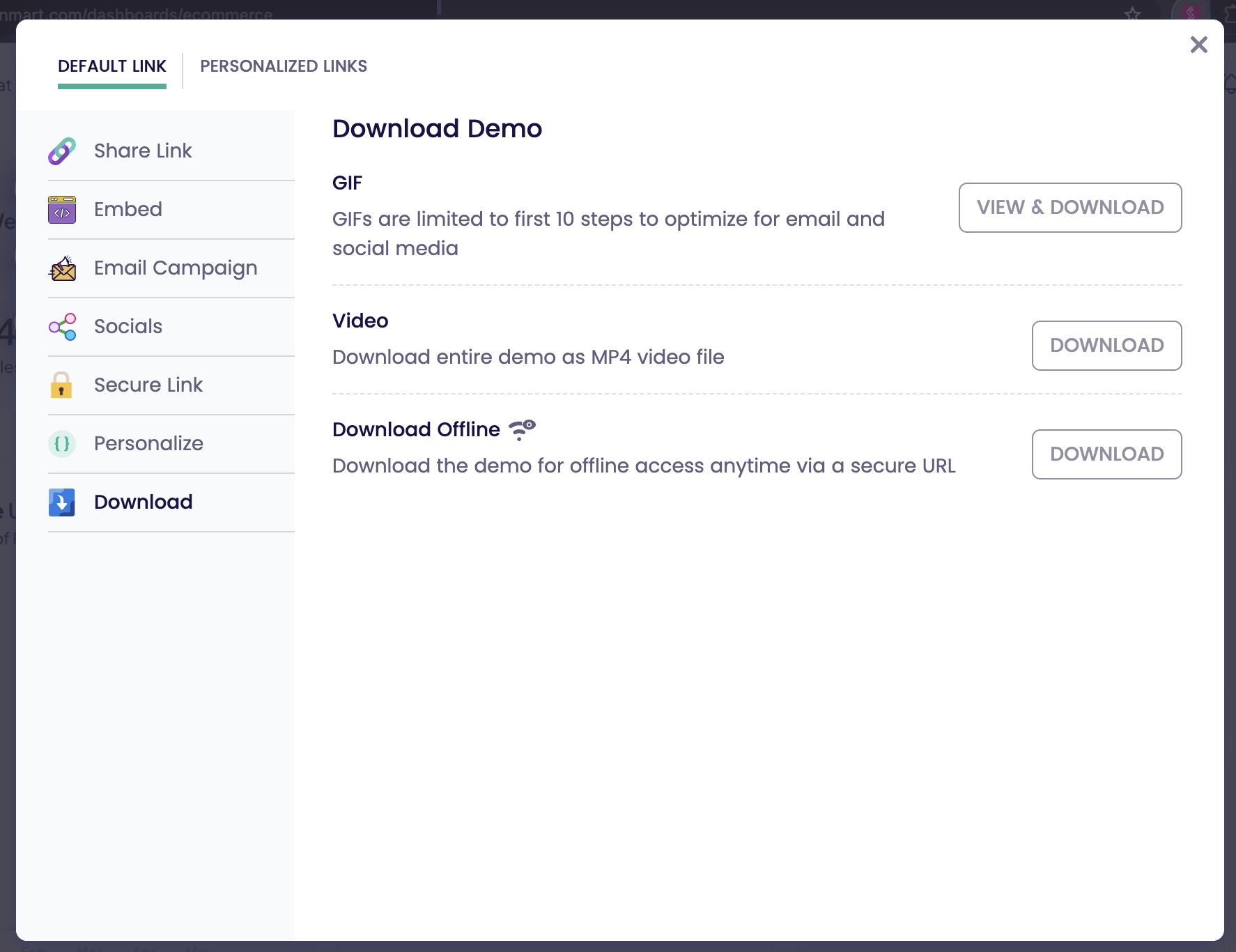This screenshot has height=952, width=1236.
Task: Click the Share Link chain icon
Action: point(62,151)
